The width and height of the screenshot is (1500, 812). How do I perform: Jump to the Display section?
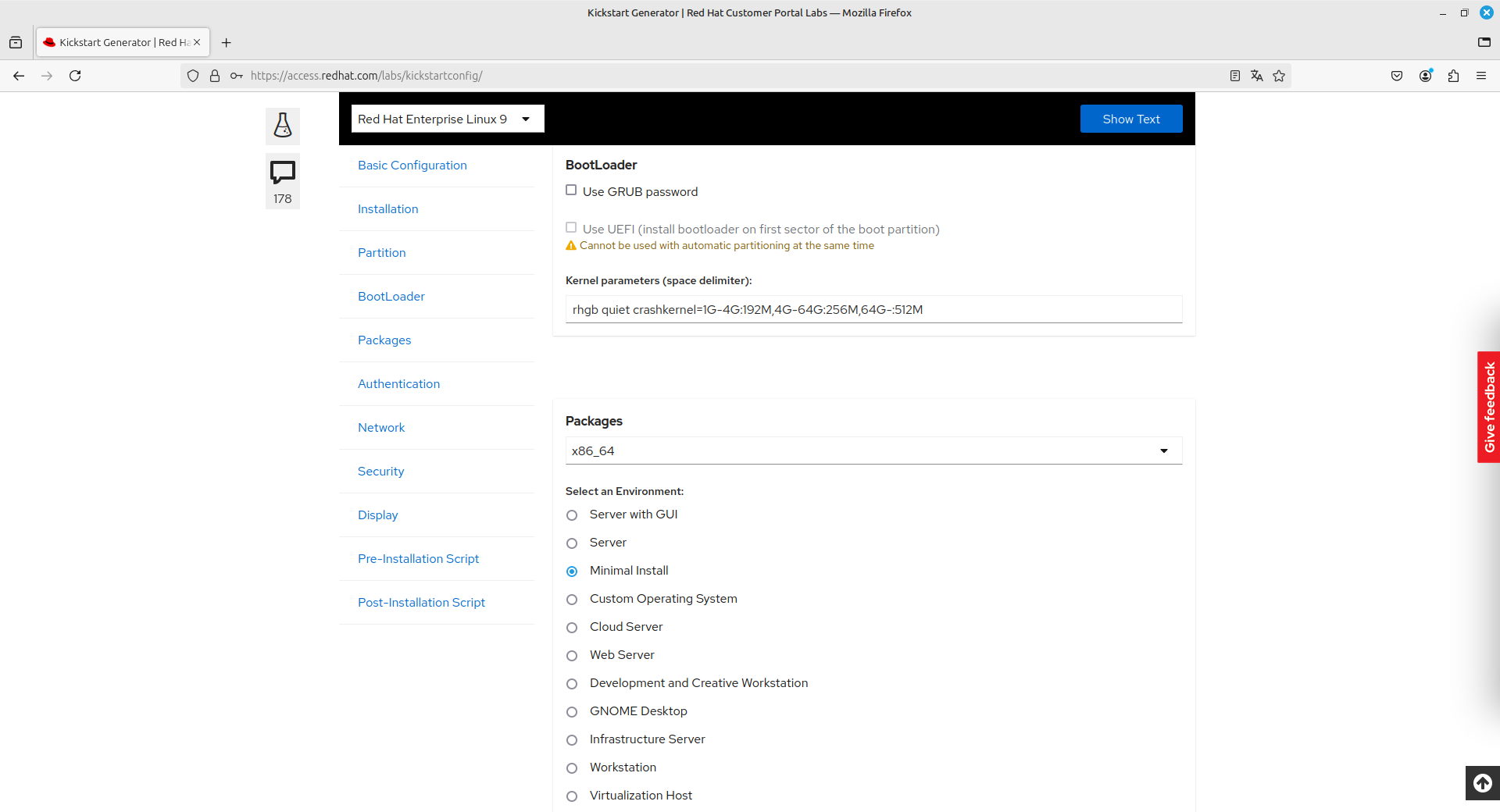tap(378, 515)
